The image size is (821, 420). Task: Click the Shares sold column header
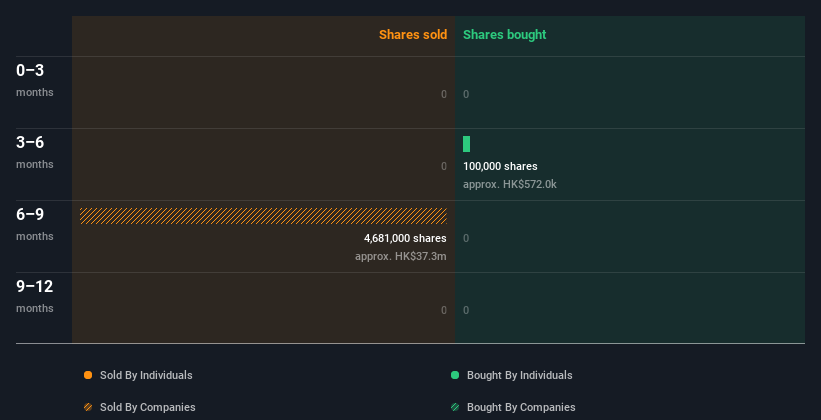coord(413,35)
